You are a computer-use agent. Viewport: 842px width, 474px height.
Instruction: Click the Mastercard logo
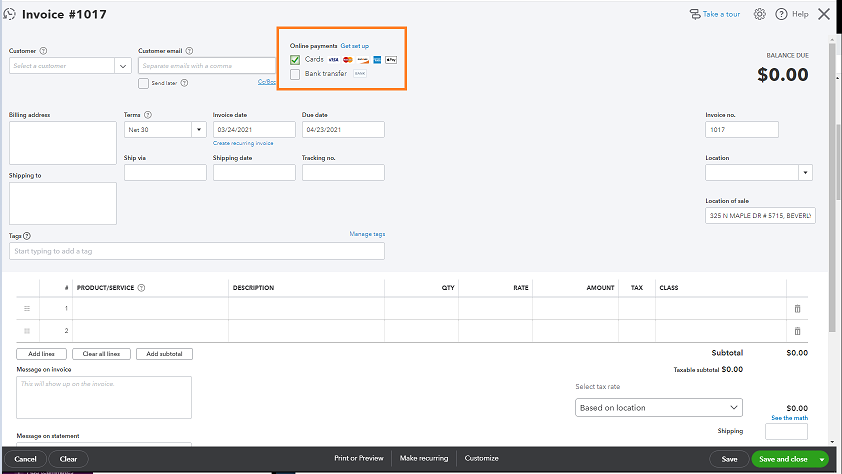pyautogui.click(x=347, y=60)
